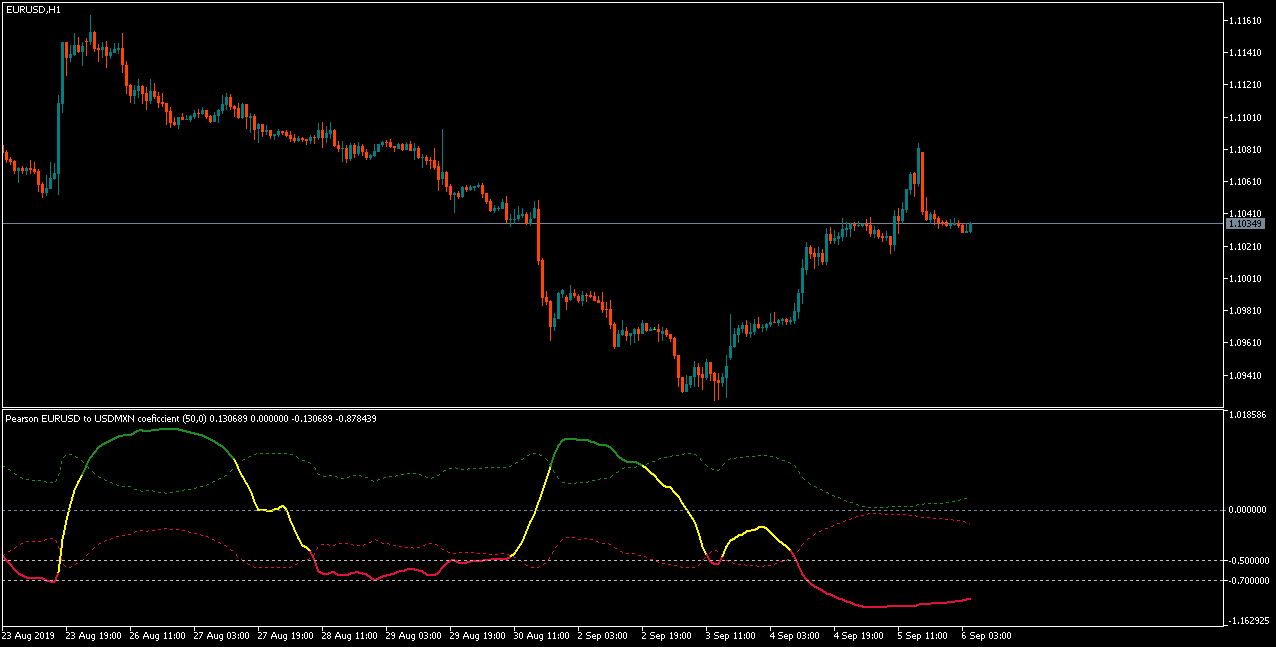Click time axis label 6 Sep 03:00
1276x647 pixels.
[988, 635]
